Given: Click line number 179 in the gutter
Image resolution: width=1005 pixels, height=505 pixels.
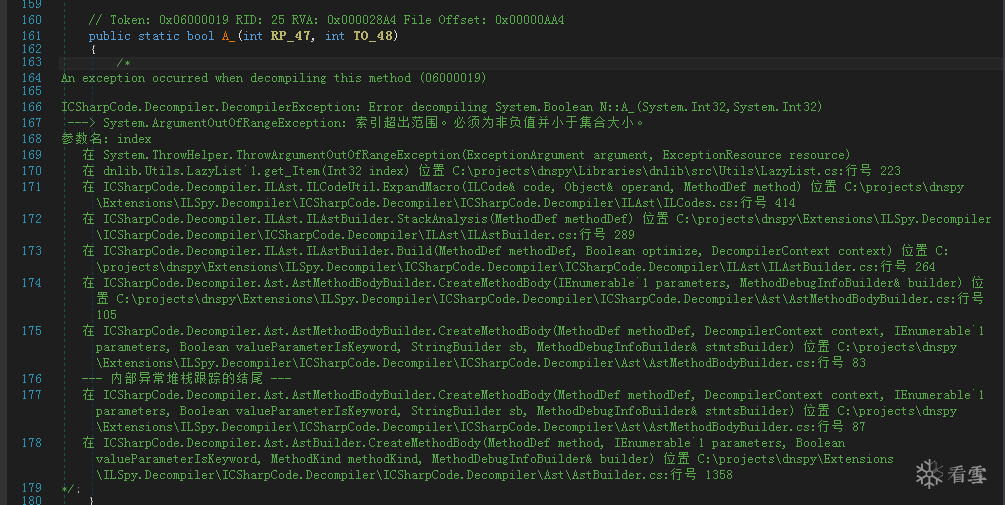Looking at the screenshot, I should coord(31,488).
